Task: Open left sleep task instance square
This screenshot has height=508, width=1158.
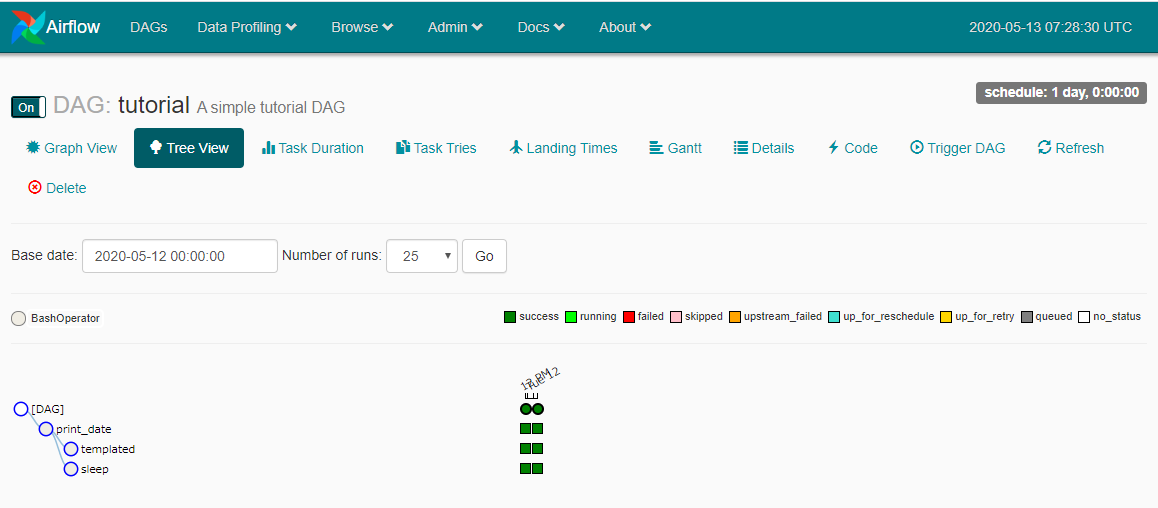Action: (526, 468)
